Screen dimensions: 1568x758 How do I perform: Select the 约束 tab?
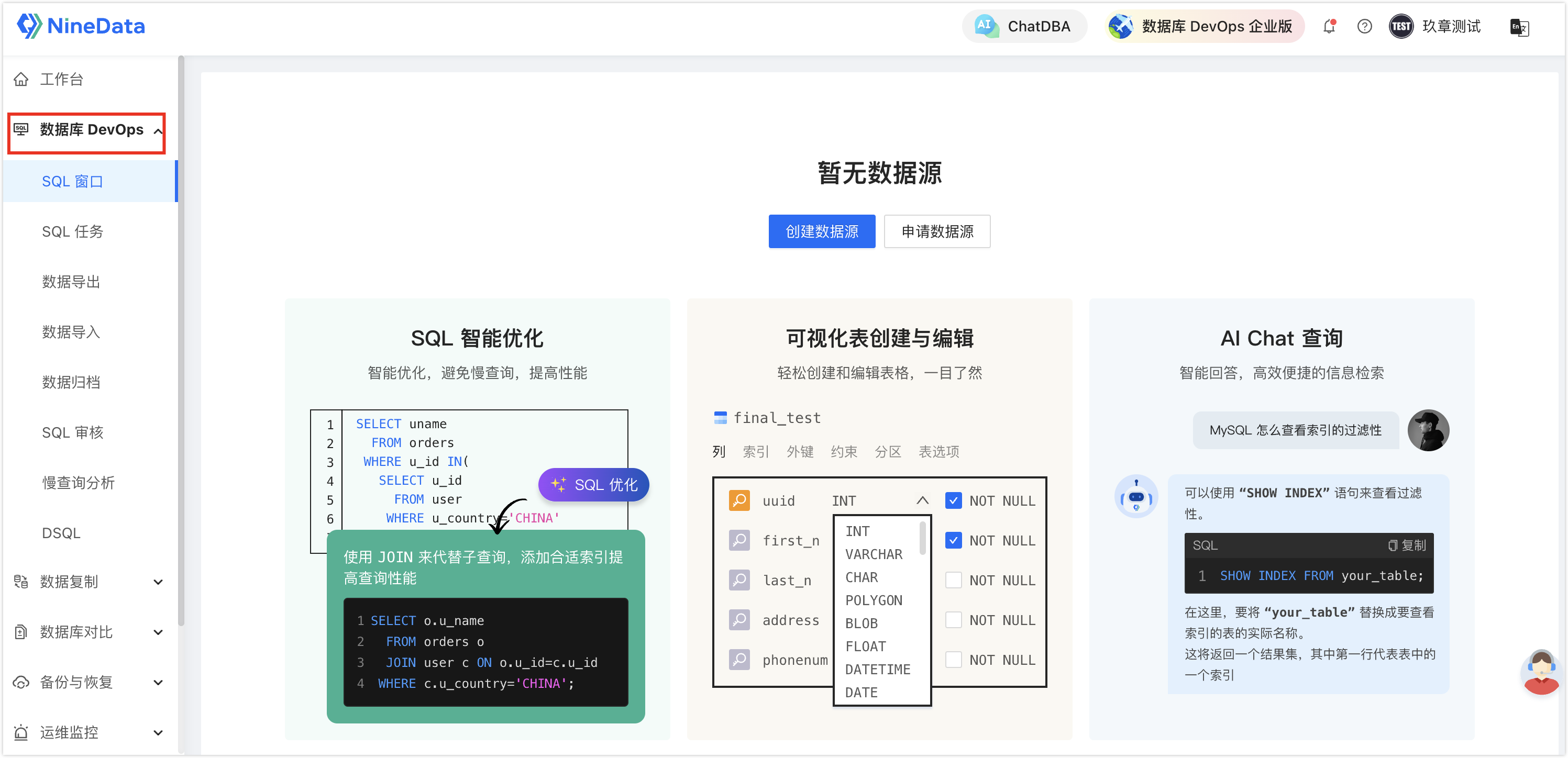844,451
